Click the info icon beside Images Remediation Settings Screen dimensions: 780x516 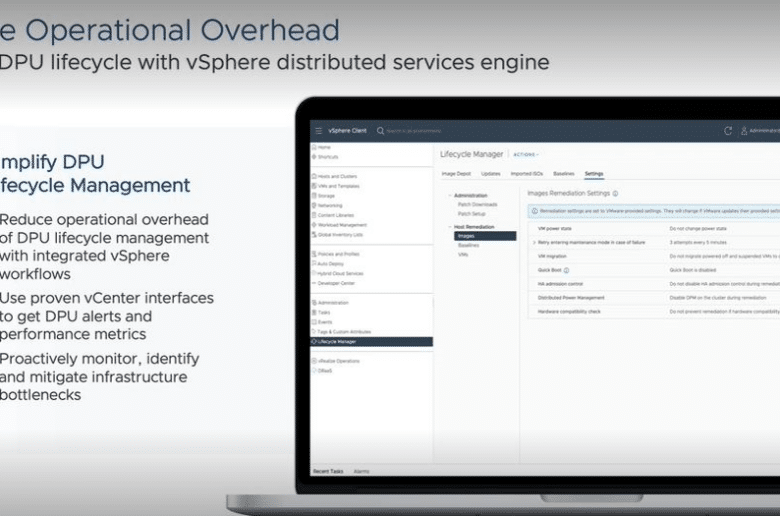tap(615, 194)
